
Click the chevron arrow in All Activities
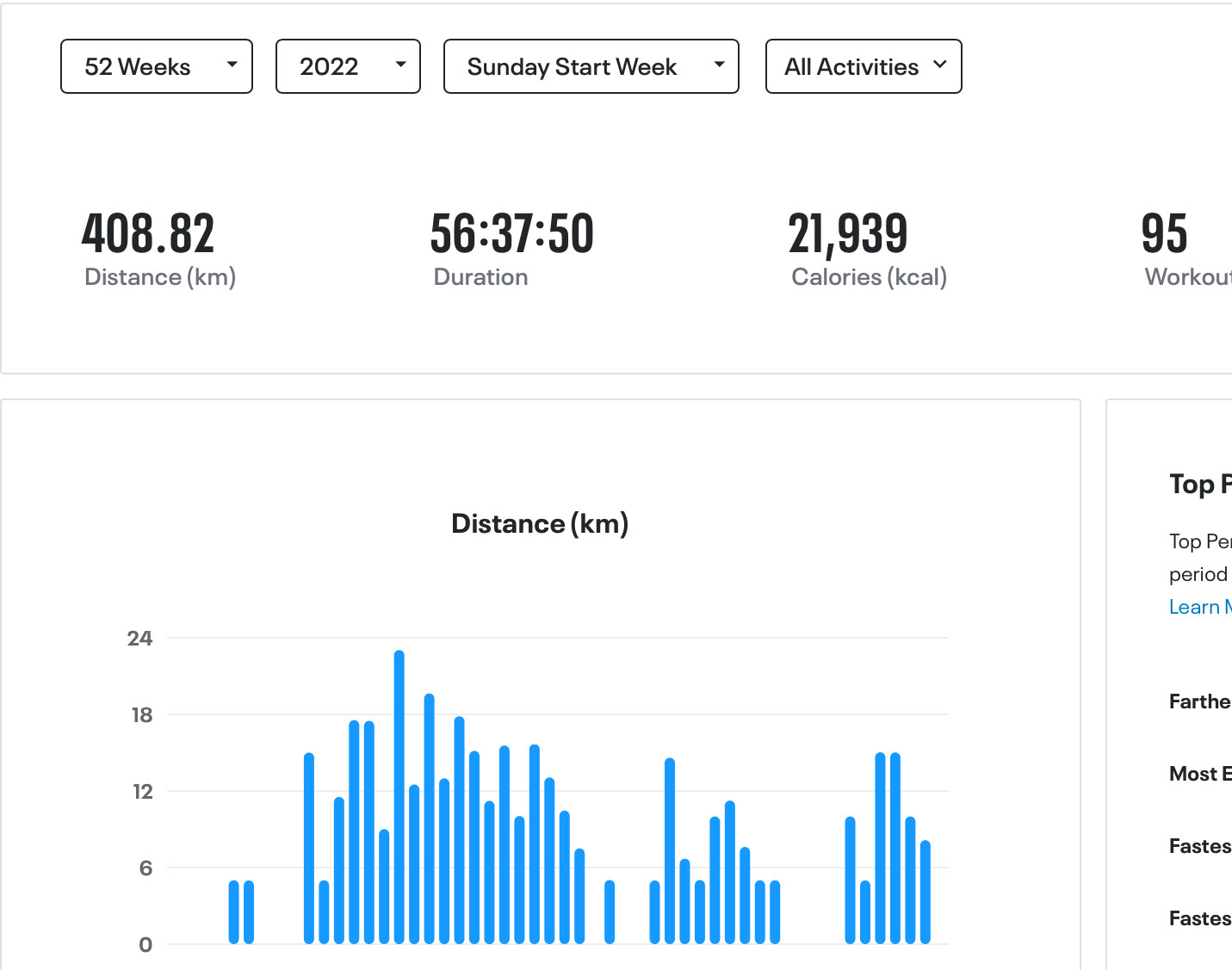point(939,65)
